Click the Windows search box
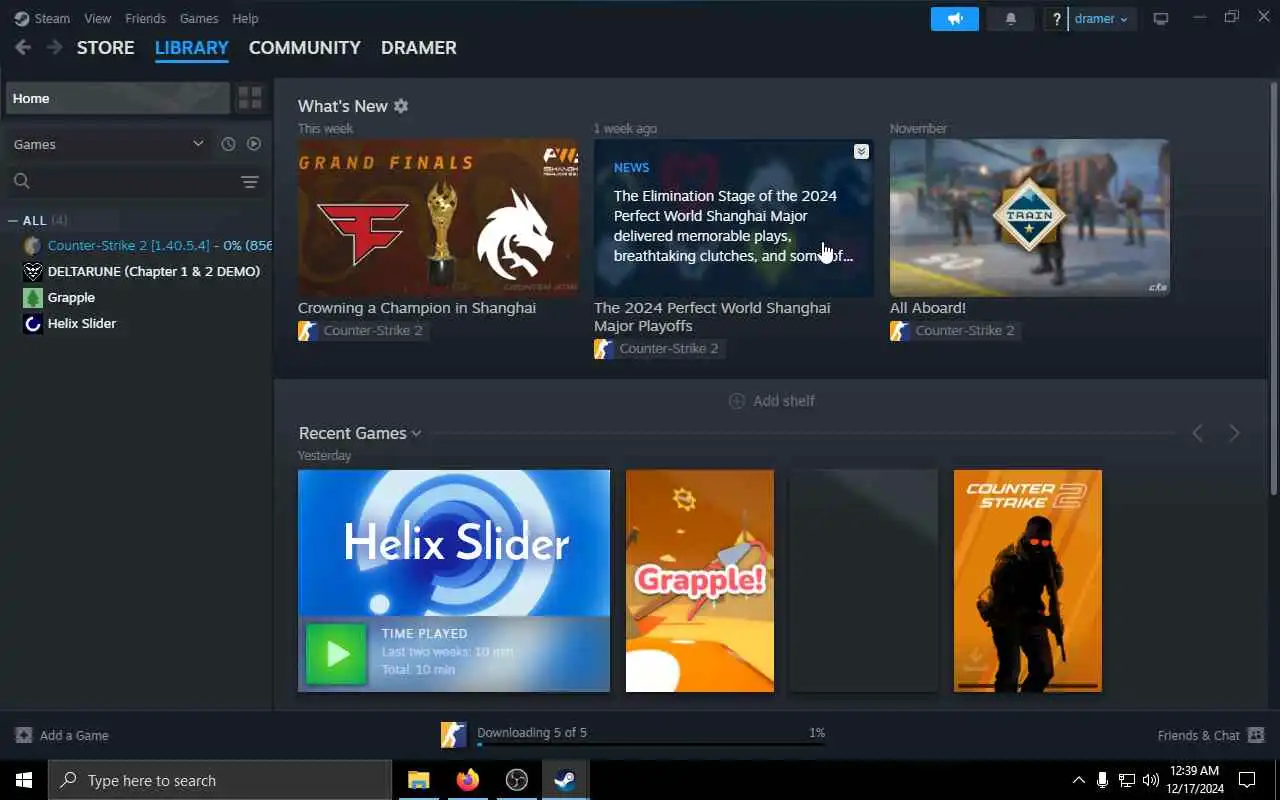This screenshot has height=800, width=1280. 220,780
